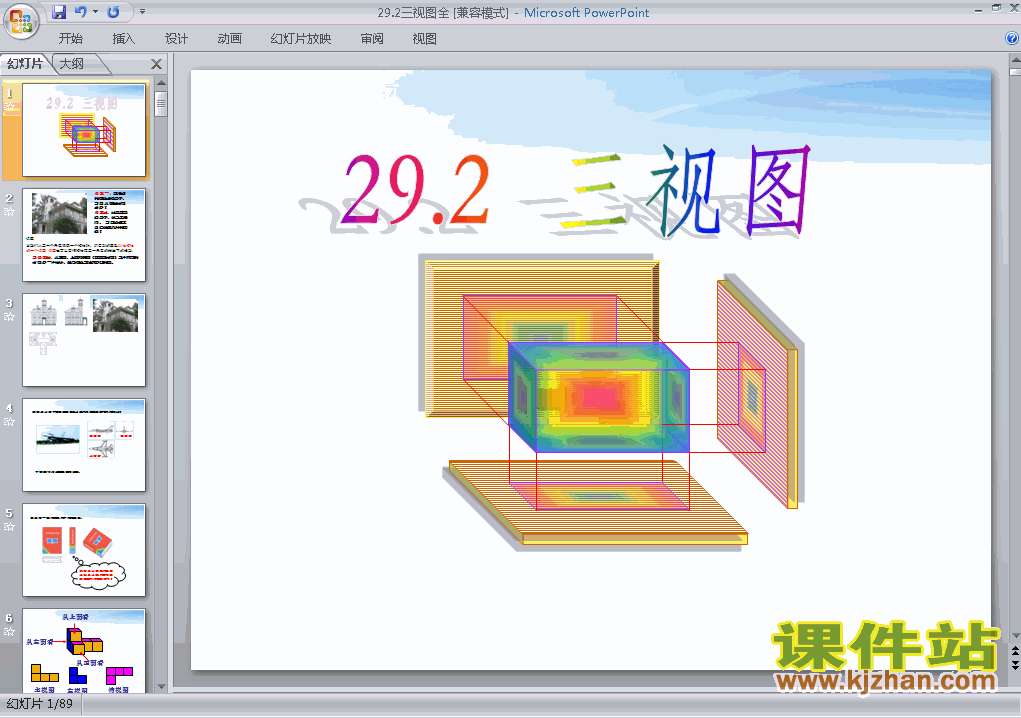The width and height of the screenshot is (1021, 718).
Task: Click animation star icon beside slide 4
Action: click(10, 422)
